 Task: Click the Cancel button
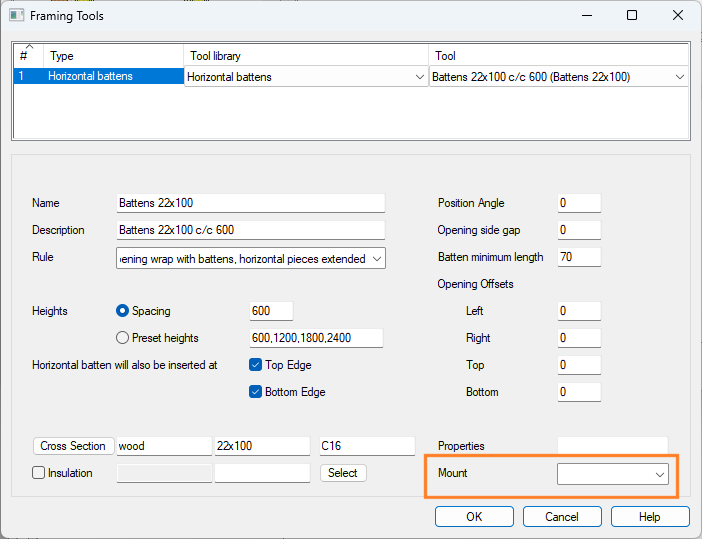tap(562, 516)
